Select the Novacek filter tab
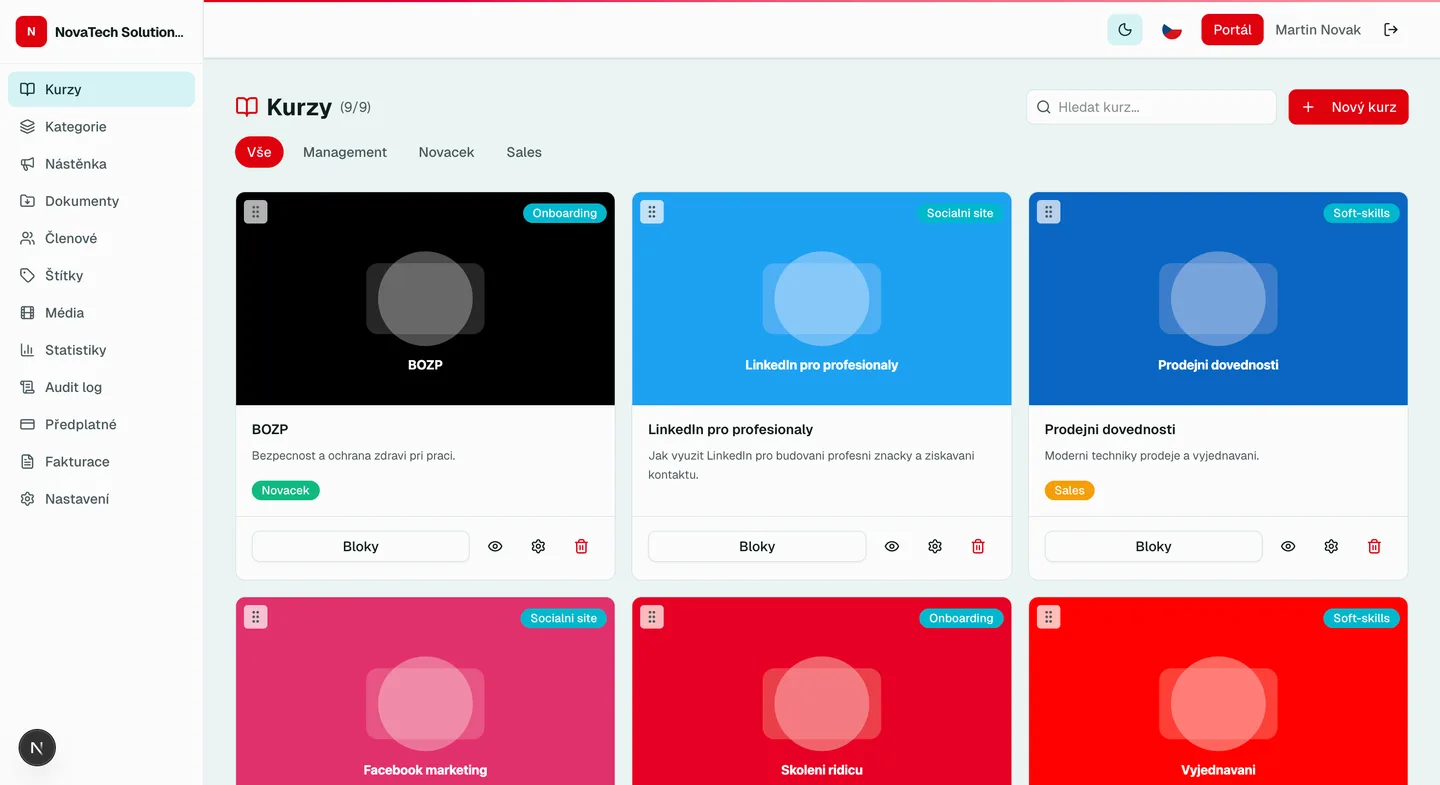This screenshot has height=785, width=1440. coord(446,152)
